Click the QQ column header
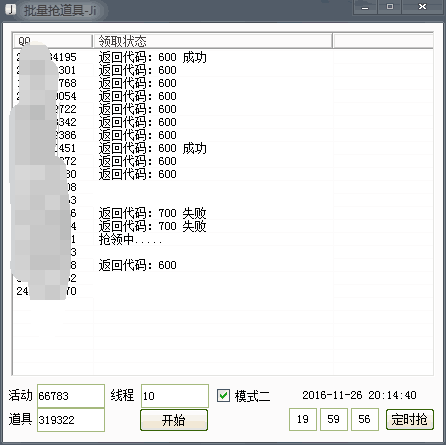The image size is (446, 445). pyautogui.click(x=53, y=41)
